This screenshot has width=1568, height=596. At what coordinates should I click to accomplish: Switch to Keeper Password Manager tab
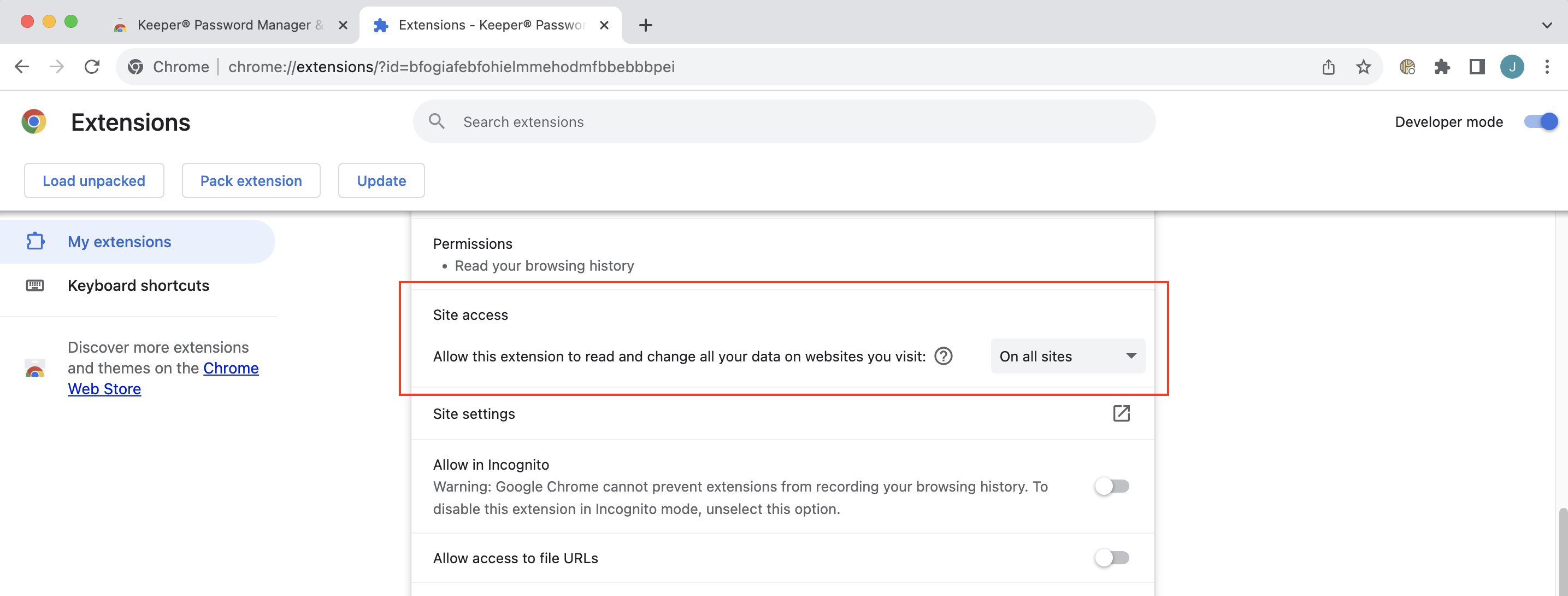pos(230,25)
